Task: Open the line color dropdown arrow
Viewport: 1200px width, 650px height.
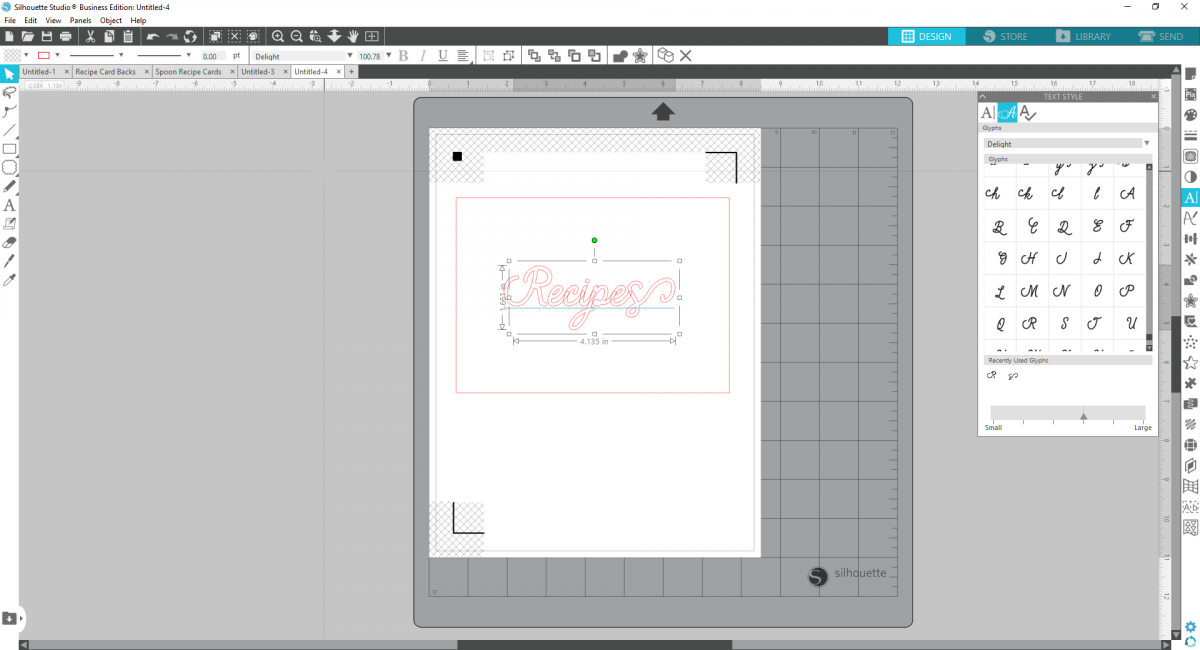Action: pos(58,55)
